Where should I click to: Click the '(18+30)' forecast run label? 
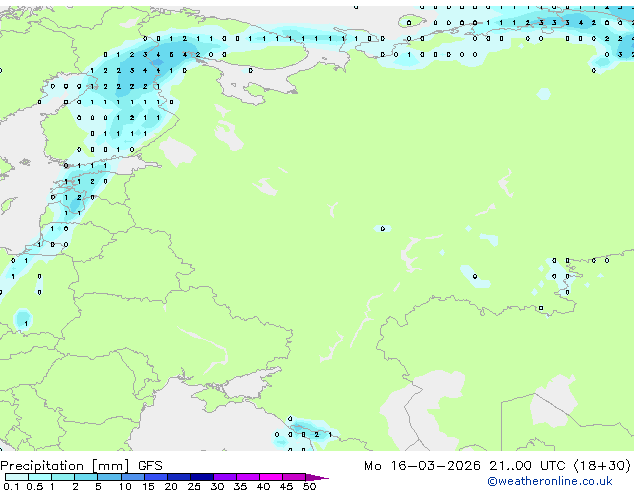pos(602,466)
